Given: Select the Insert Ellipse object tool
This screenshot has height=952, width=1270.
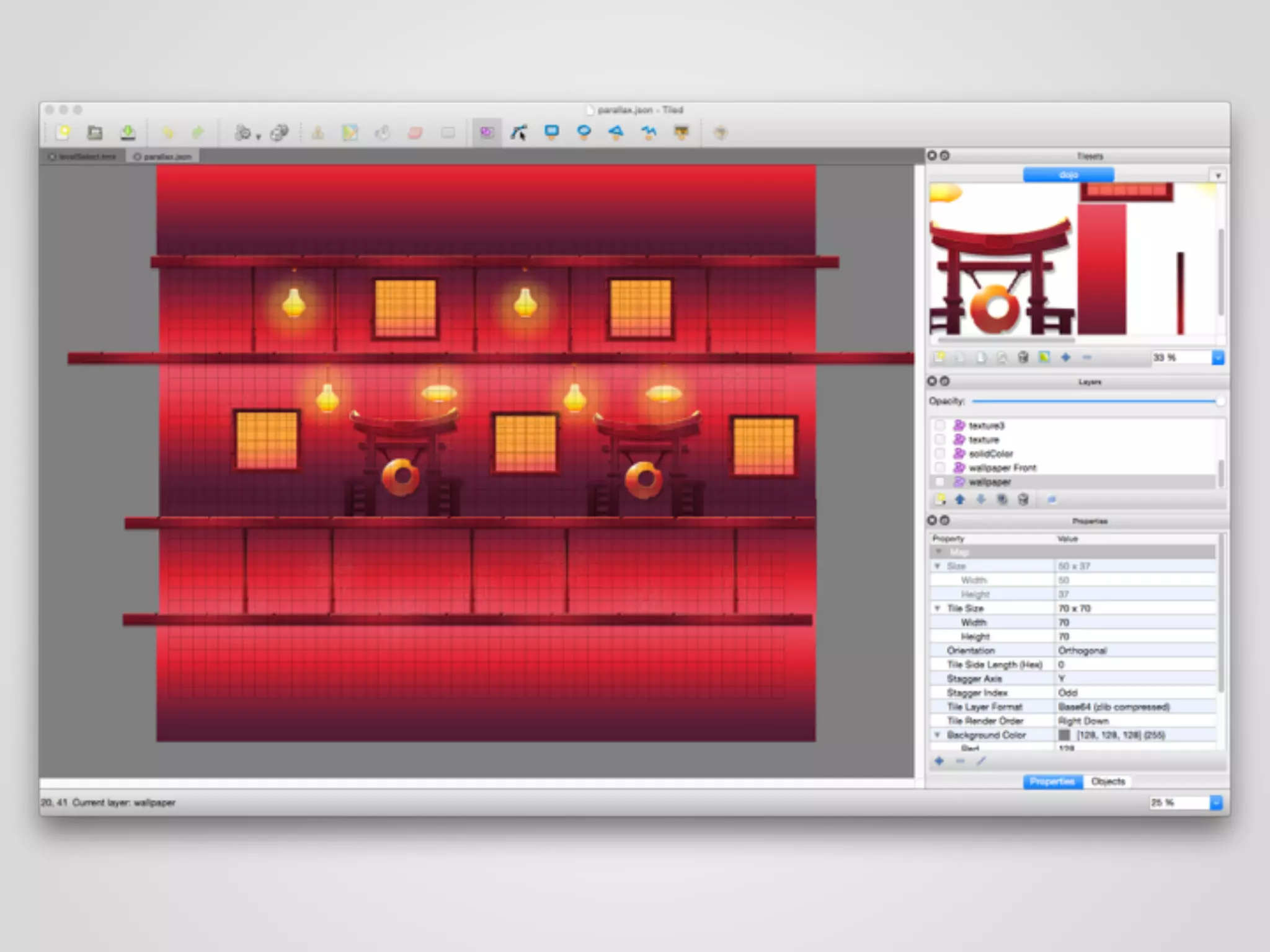Looking at the screenshot, I should point(584,131).
